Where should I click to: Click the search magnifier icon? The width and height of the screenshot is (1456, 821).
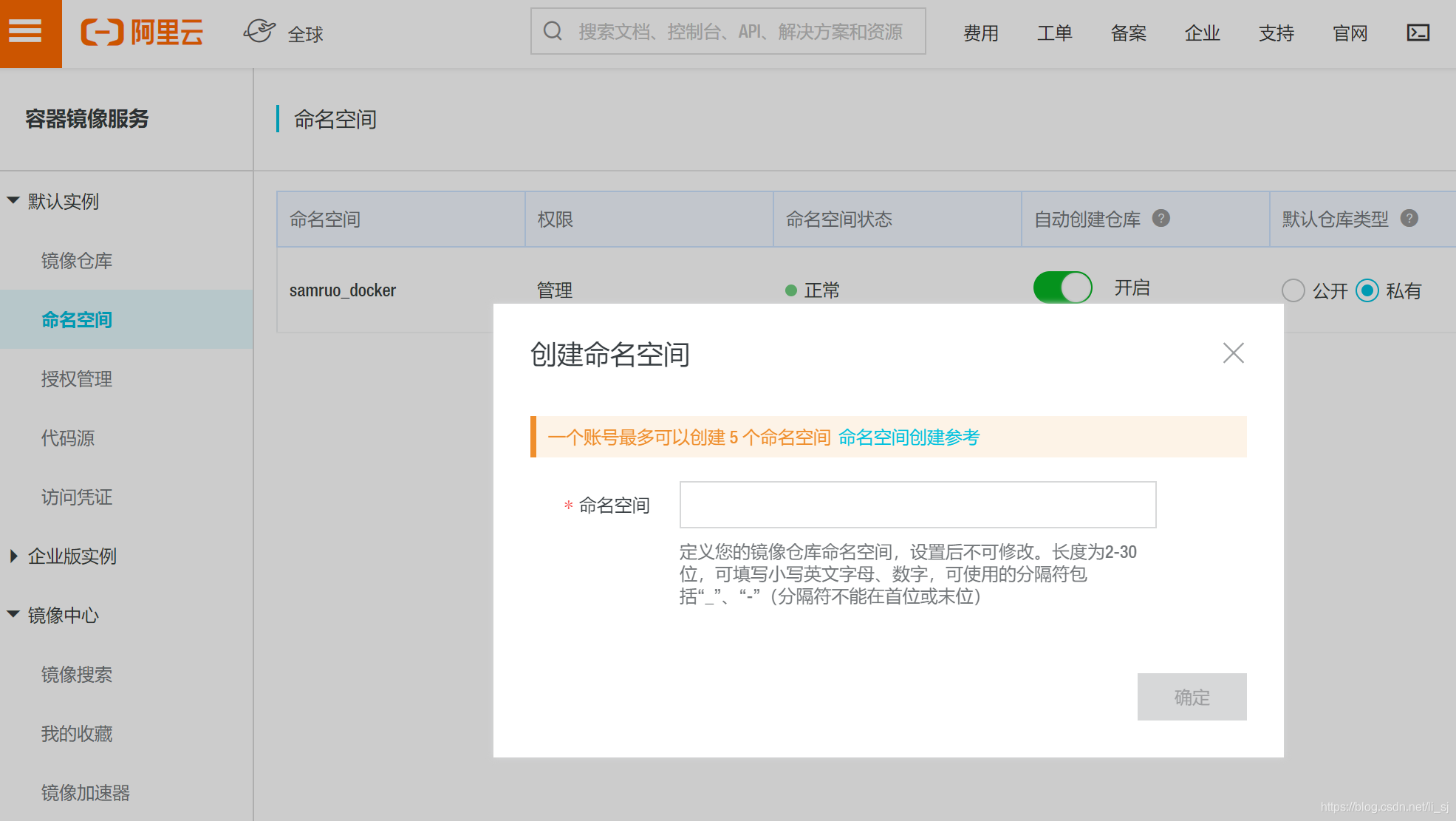pyautogui.click(x=553, y=31)
